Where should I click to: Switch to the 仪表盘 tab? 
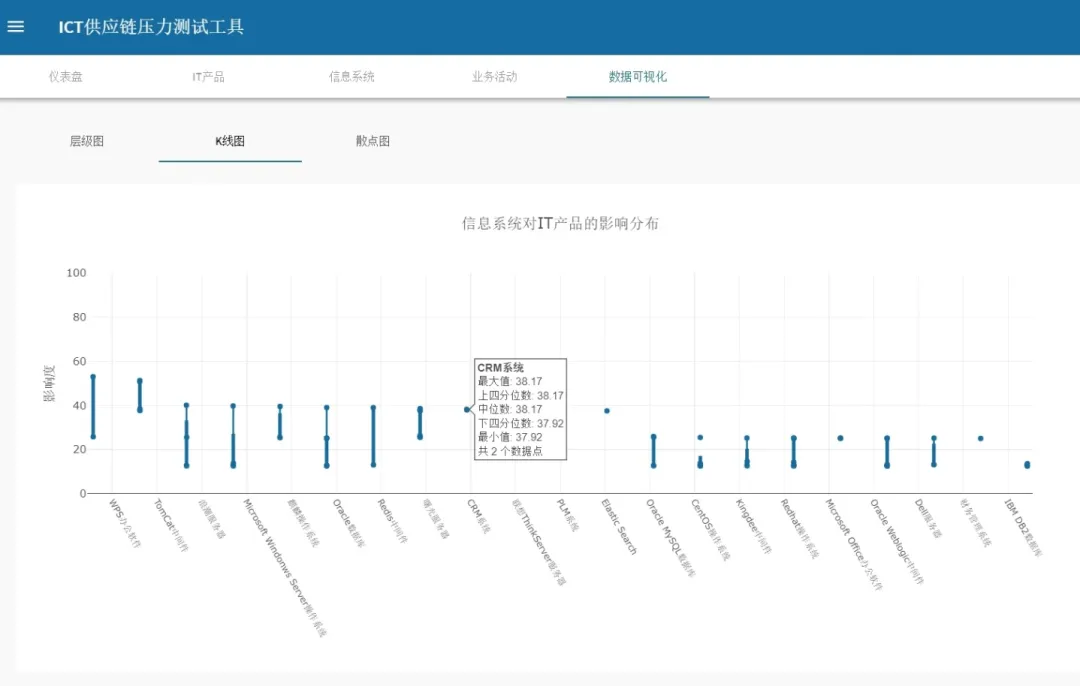[65, 76]
